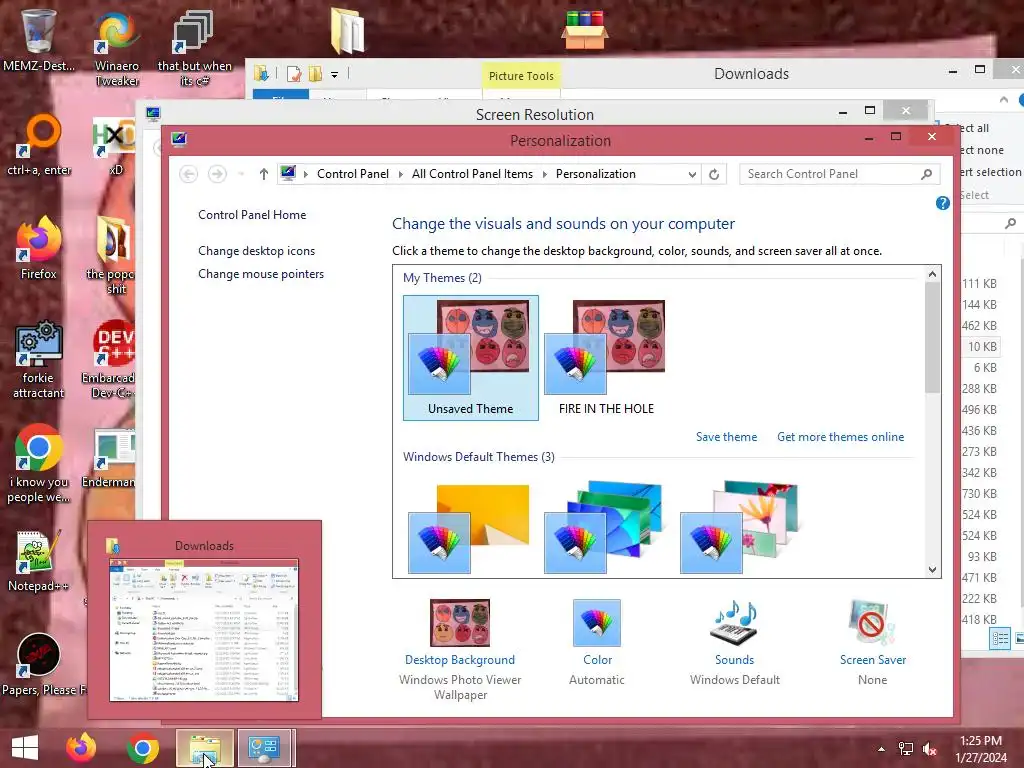Open the network icon in system tray
Image resolution: width=1024 pixels, height=768 pixels.
click(x=906, y=749)
